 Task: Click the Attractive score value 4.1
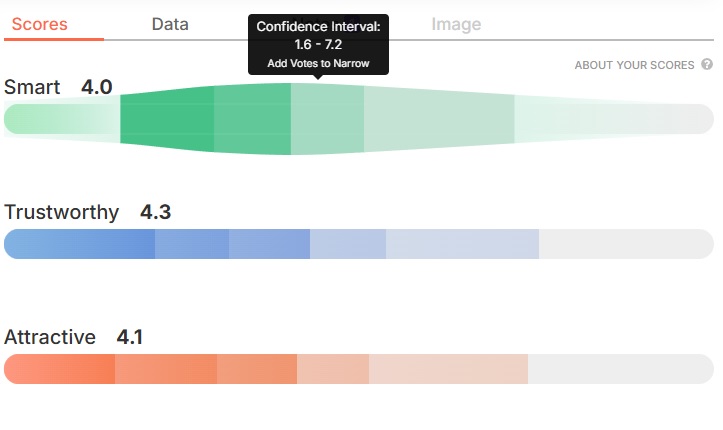tap(130, 337)
